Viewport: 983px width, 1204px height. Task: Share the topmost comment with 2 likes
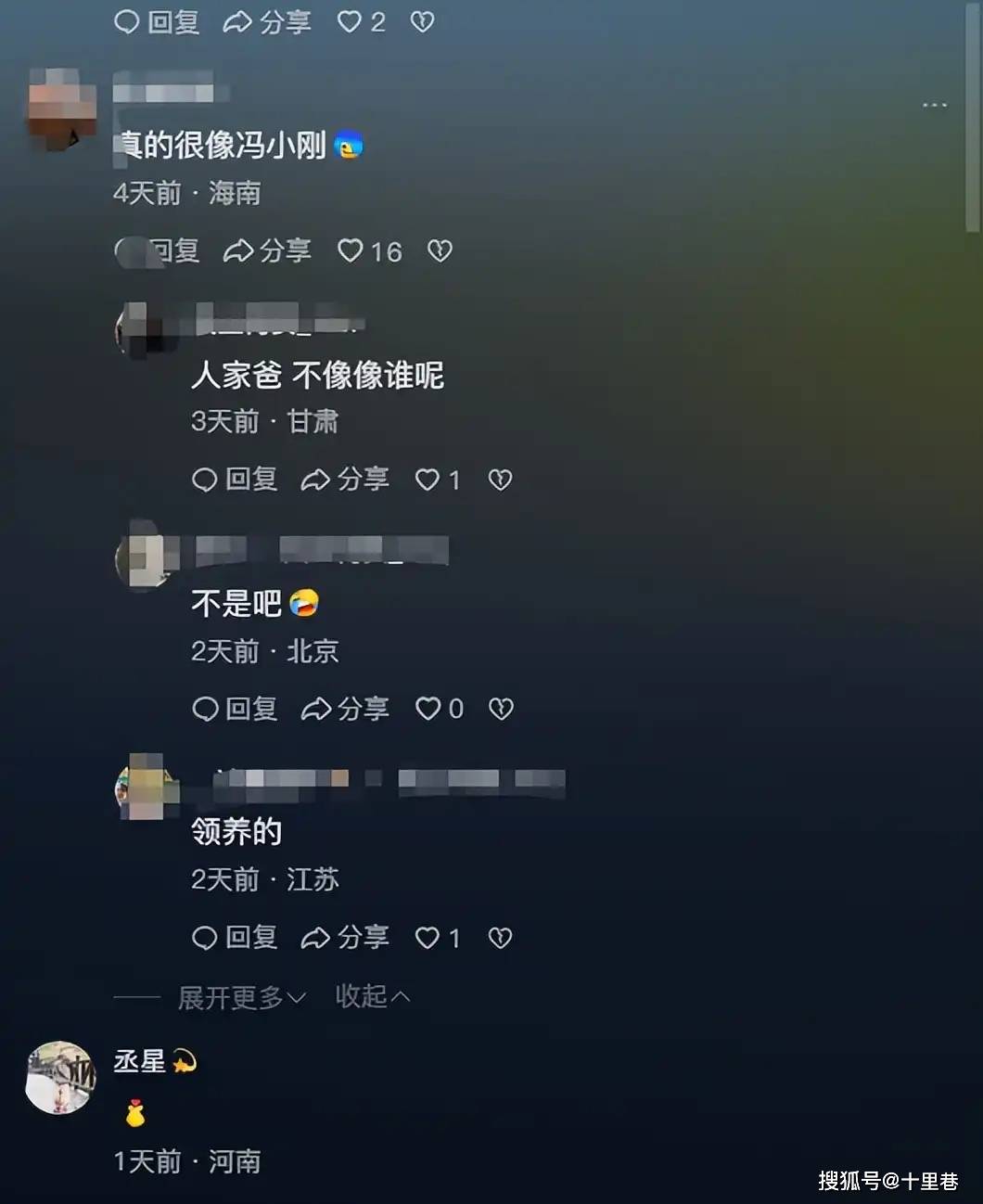267,21
